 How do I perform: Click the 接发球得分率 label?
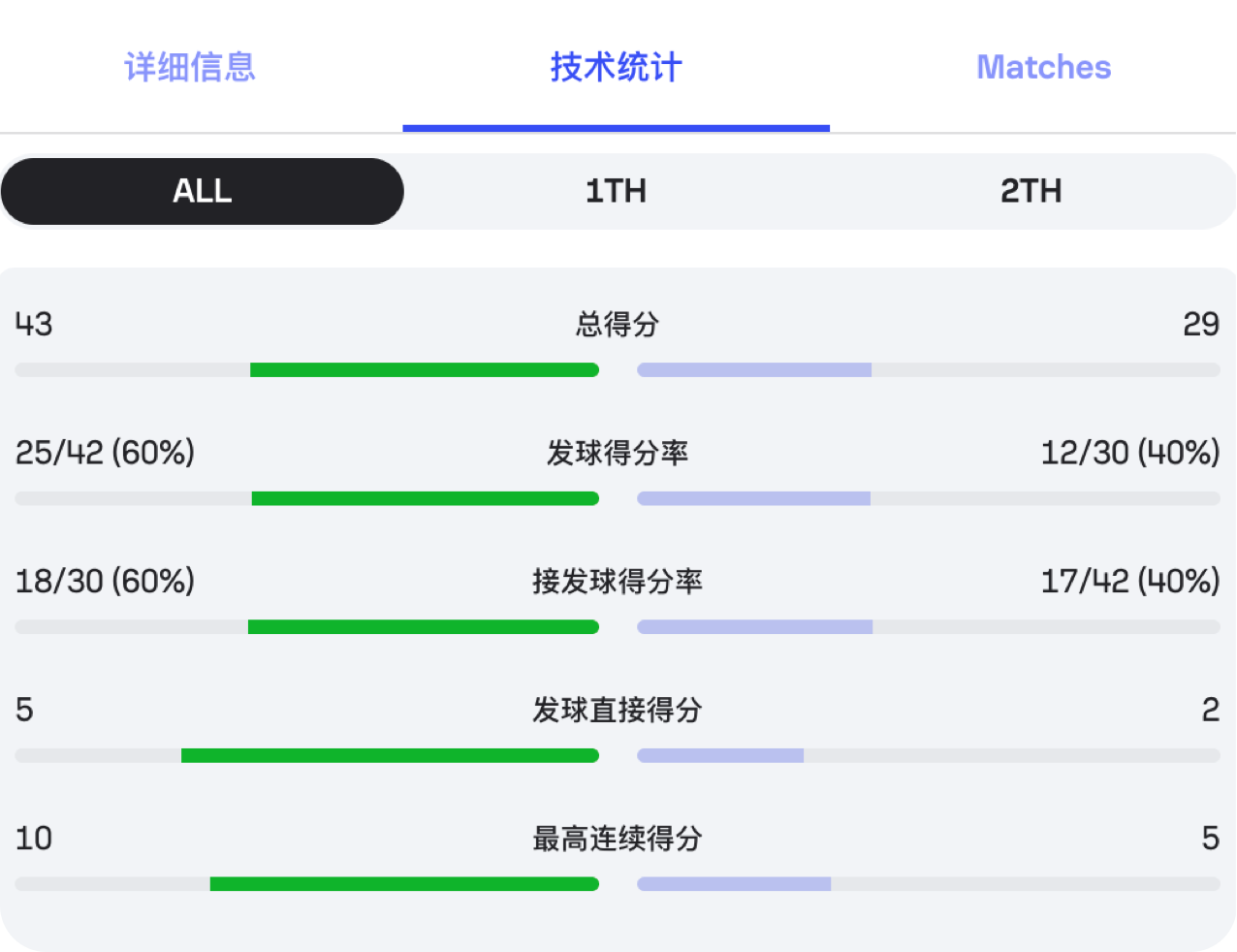(617, 582)
